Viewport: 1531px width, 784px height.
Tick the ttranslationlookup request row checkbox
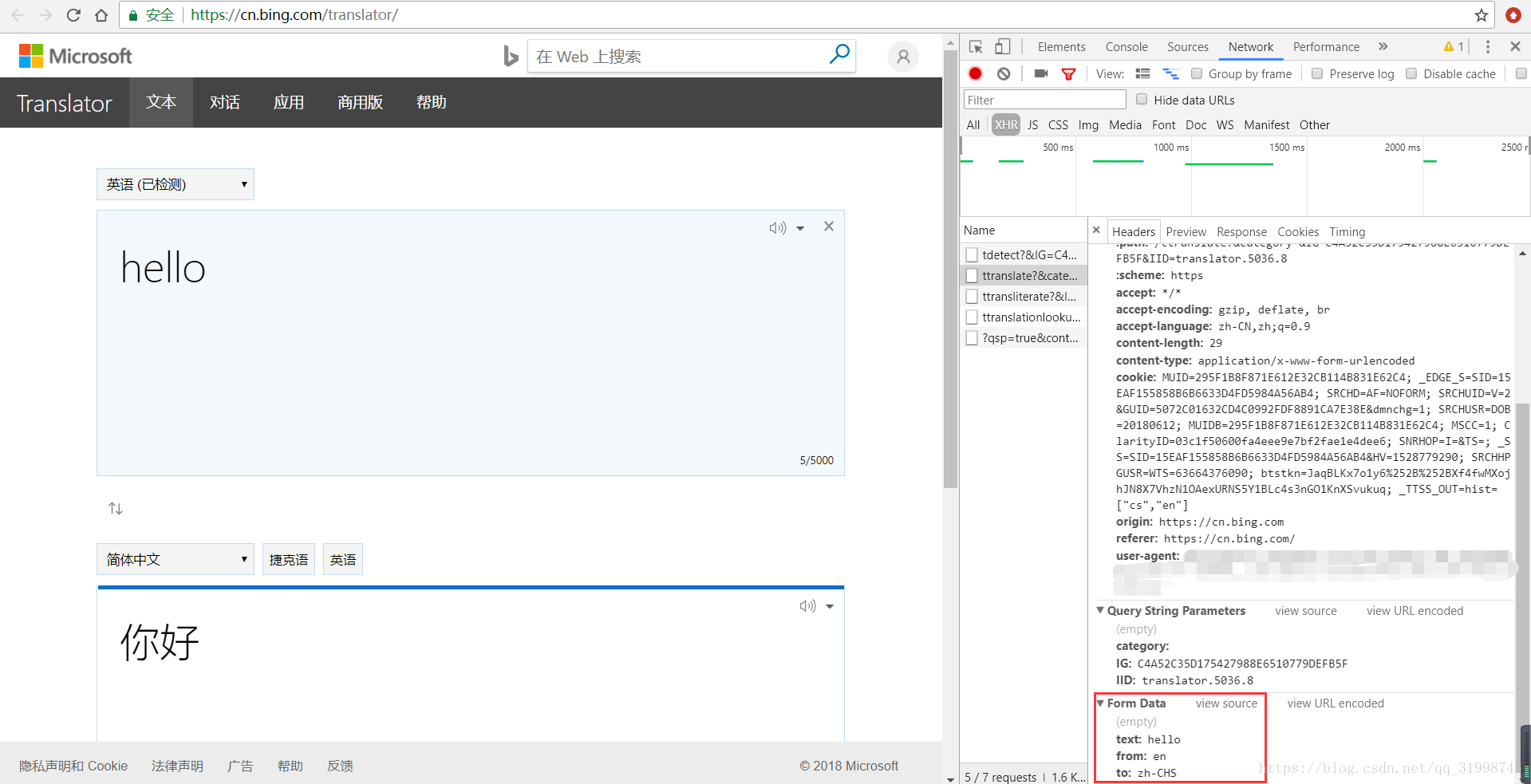point(972,317)
